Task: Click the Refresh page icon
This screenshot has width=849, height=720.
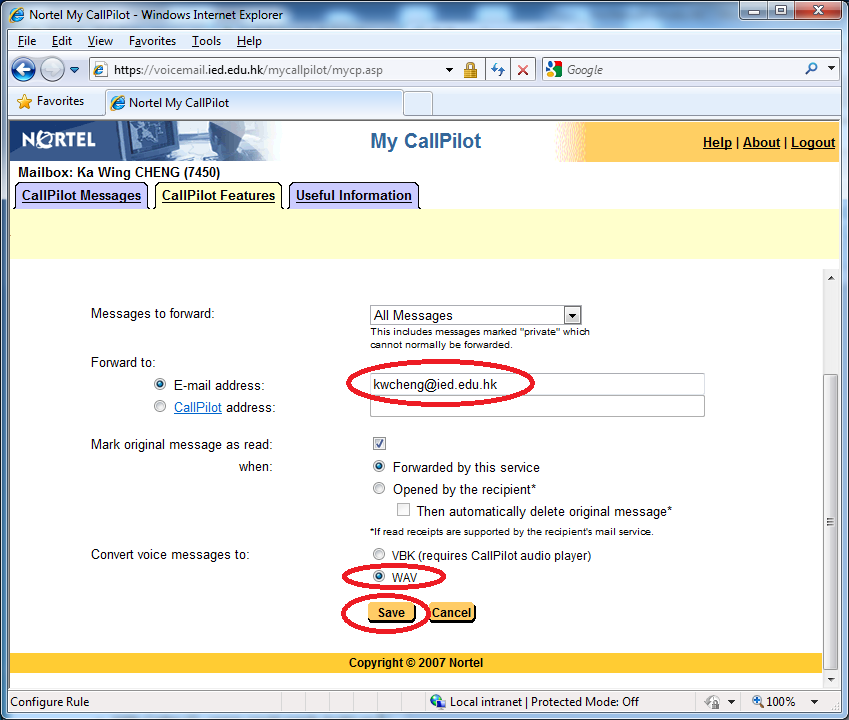Action: (x=498, y=70)
